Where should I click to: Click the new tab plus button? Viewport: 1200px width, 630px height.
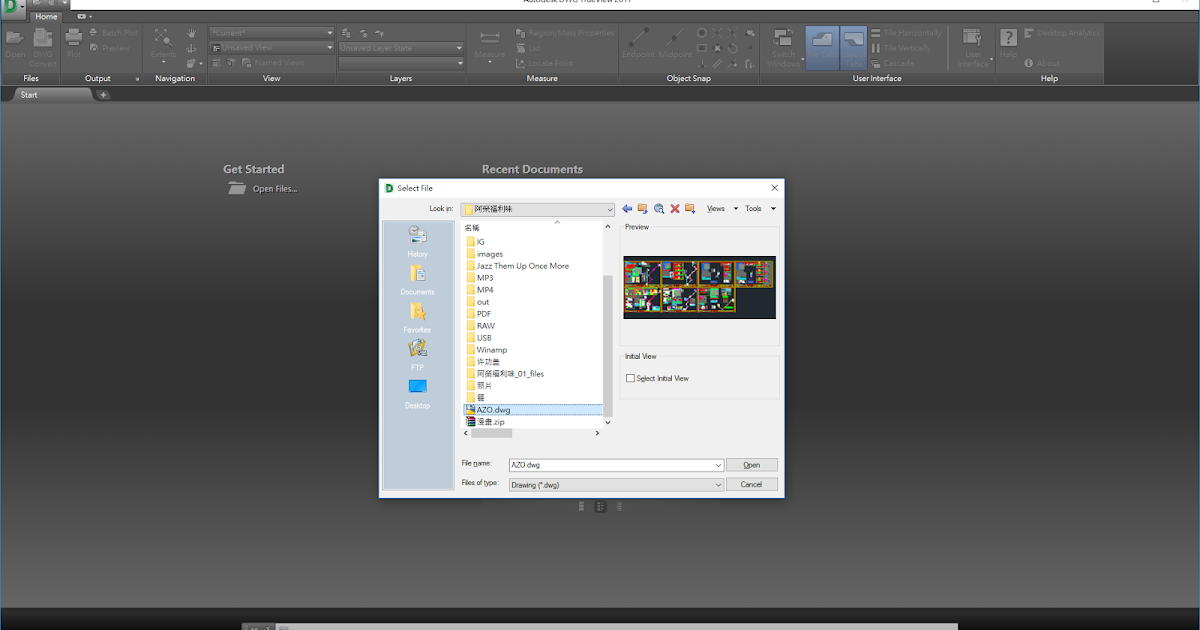coord(103,94)
